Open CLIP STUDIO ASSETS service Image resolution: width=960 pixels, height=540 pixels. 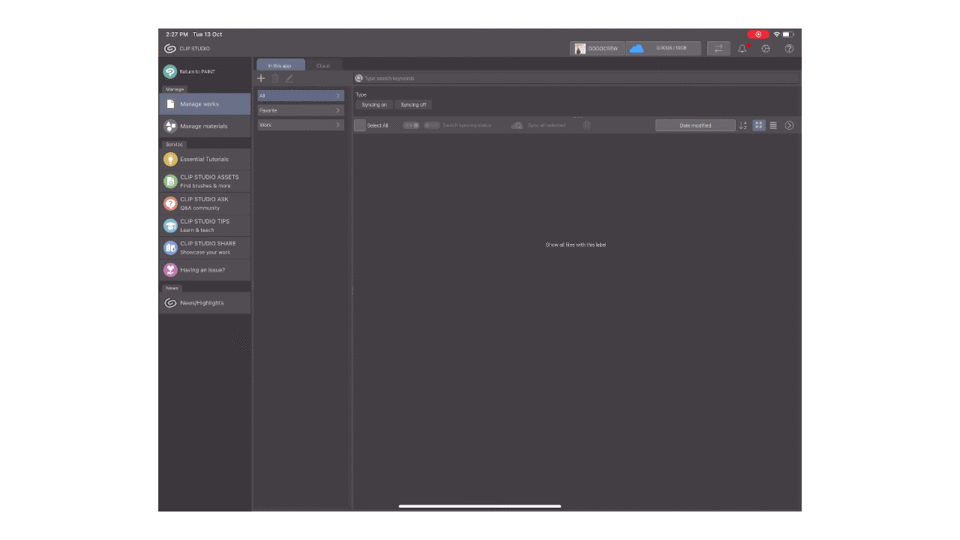[205, 181]
